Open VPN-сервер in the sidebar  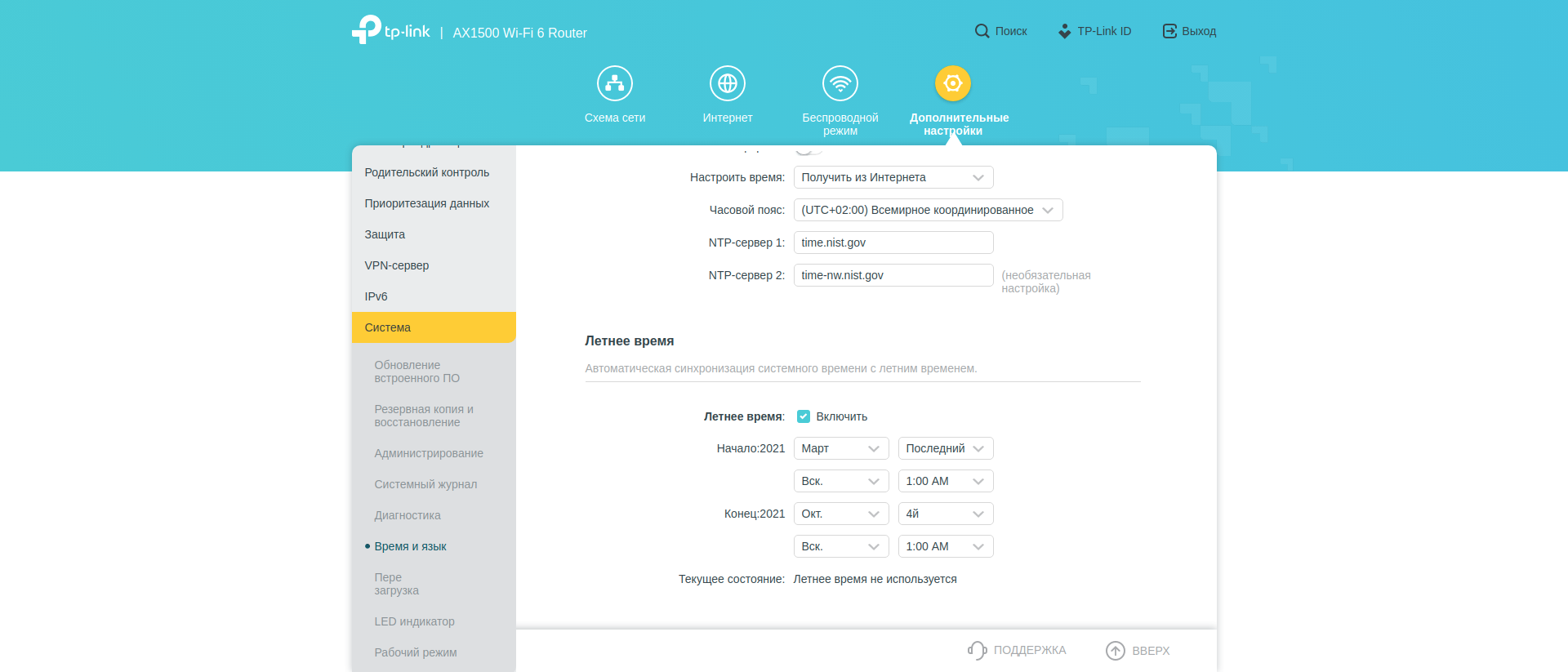[x=397, y=265]
